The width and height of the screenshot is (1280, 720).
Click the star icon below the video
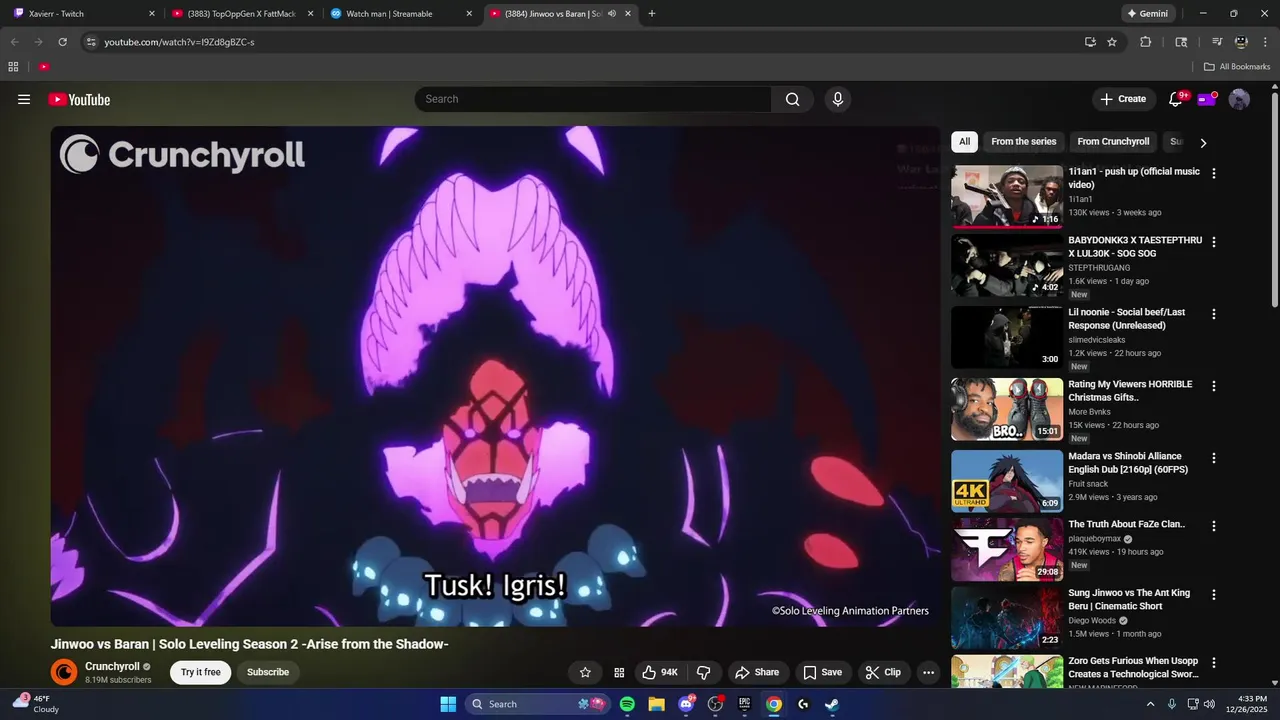(585, 672)
